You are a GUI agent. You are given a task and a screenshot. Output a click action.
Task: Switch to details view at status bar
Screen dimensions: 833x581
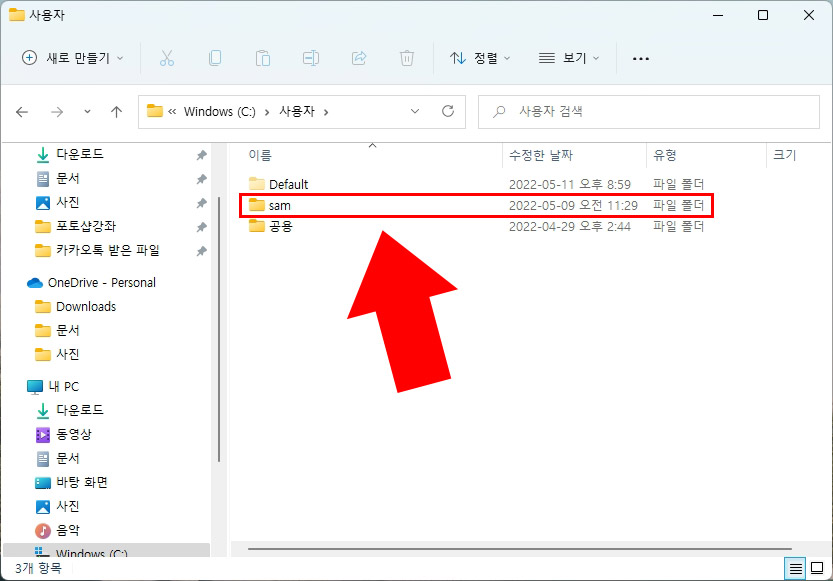click(x=795, y=568)
